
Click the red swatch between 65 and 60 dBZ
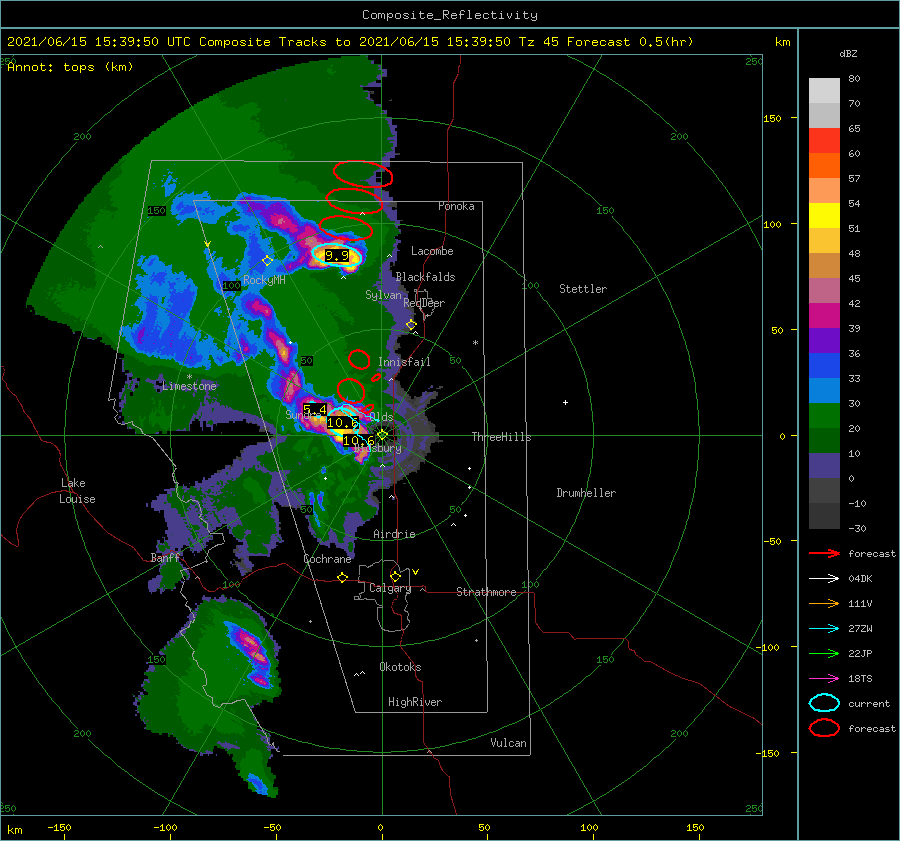(x=824, y=141)
